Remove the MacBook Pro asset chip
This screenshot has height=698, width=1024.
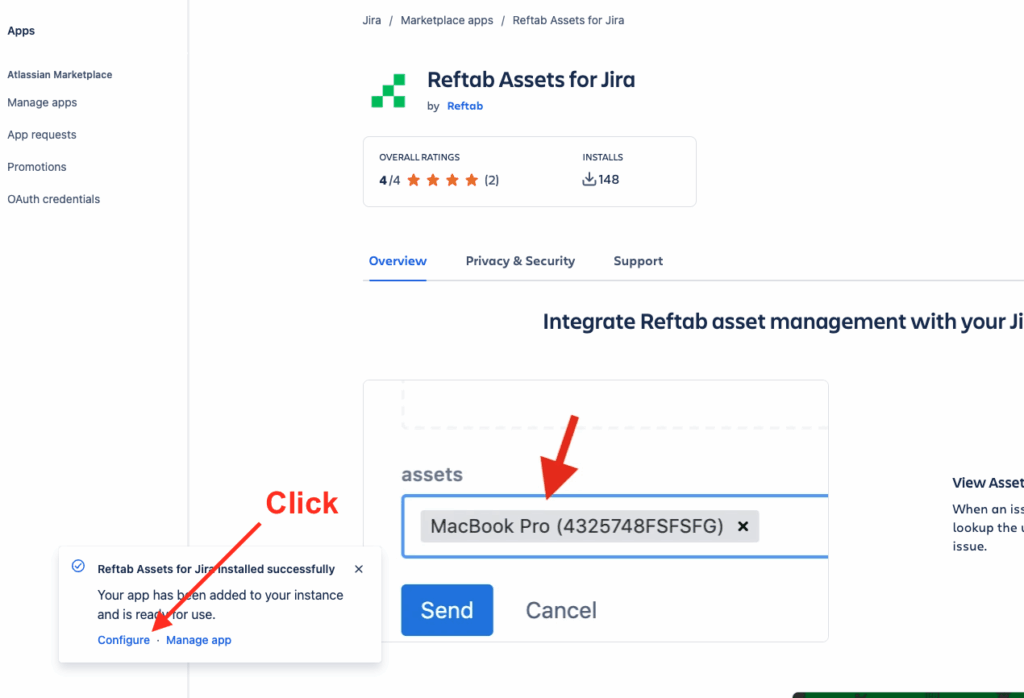[742, 525]
